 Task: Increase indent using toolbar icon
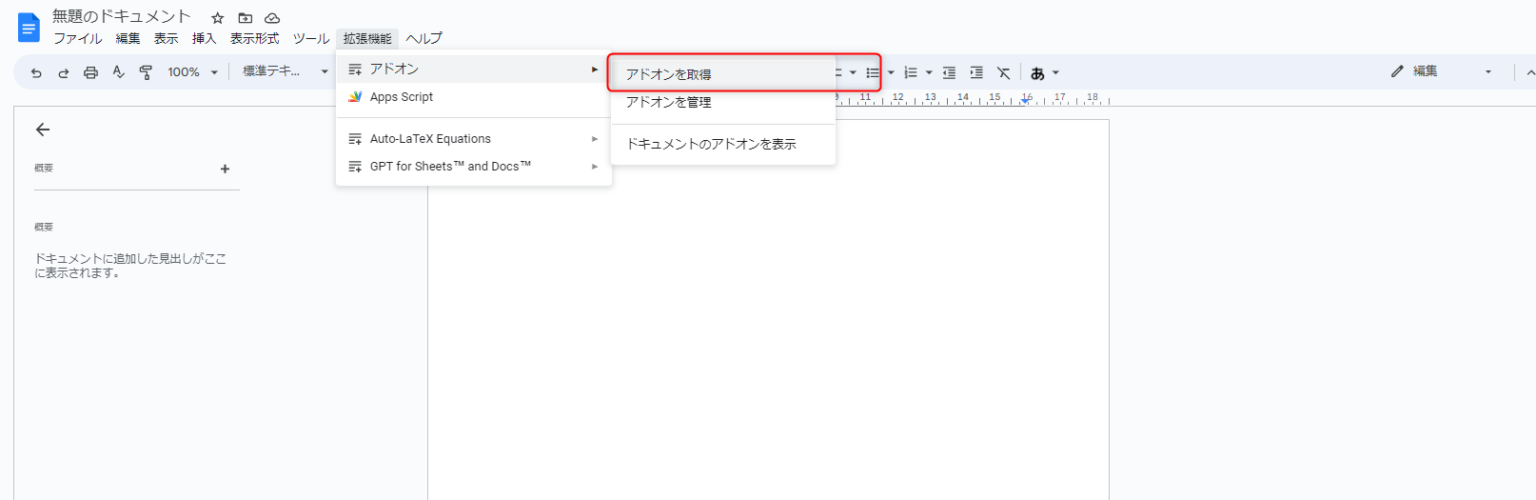977,73
